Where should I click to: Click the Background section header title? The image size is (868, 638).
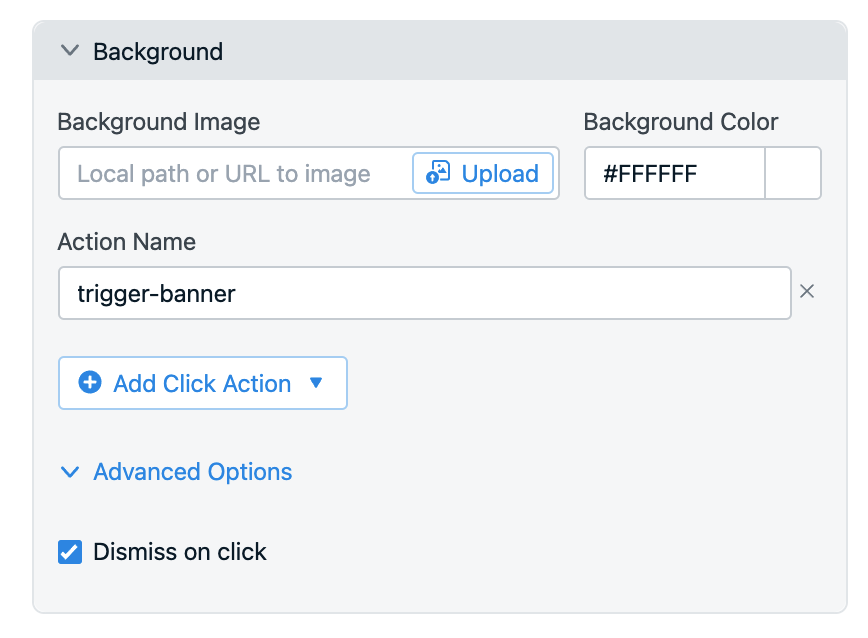[x=158, y=52]
